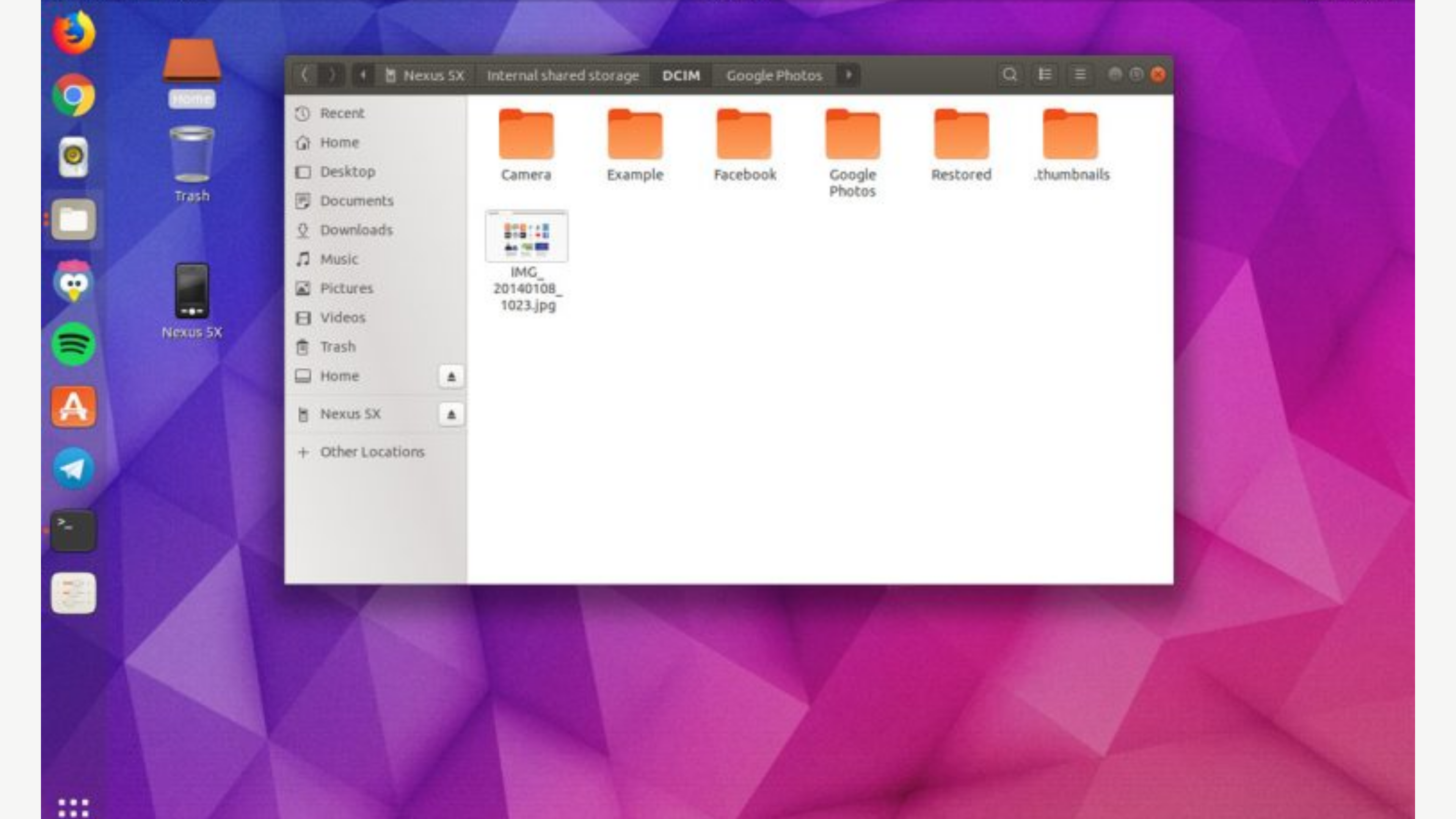Open Home at top of sidebar
Screen dimensions: 1456x819
(x=376, y=143)
